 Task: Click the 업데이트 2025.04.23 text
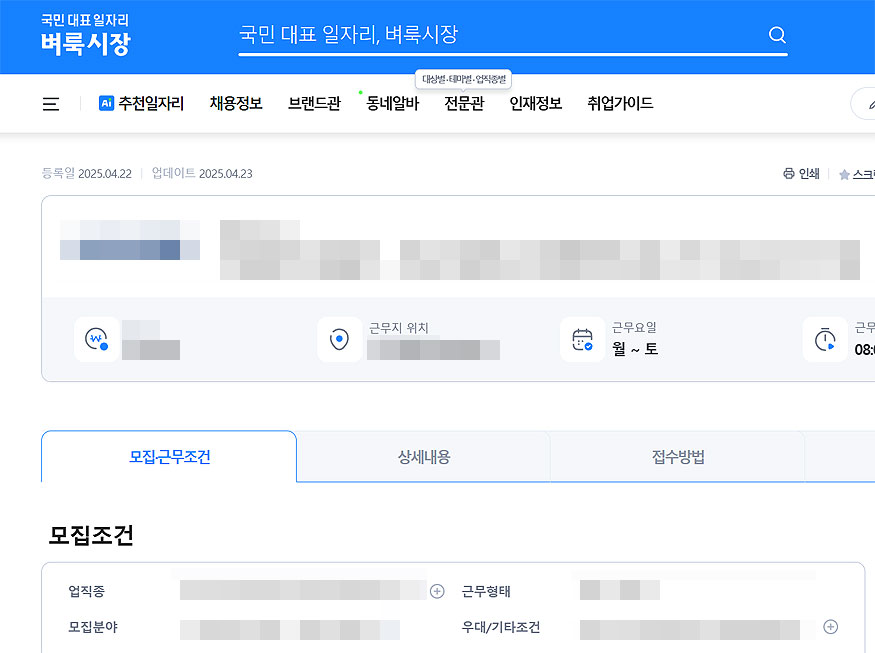(x=202, y=174)
